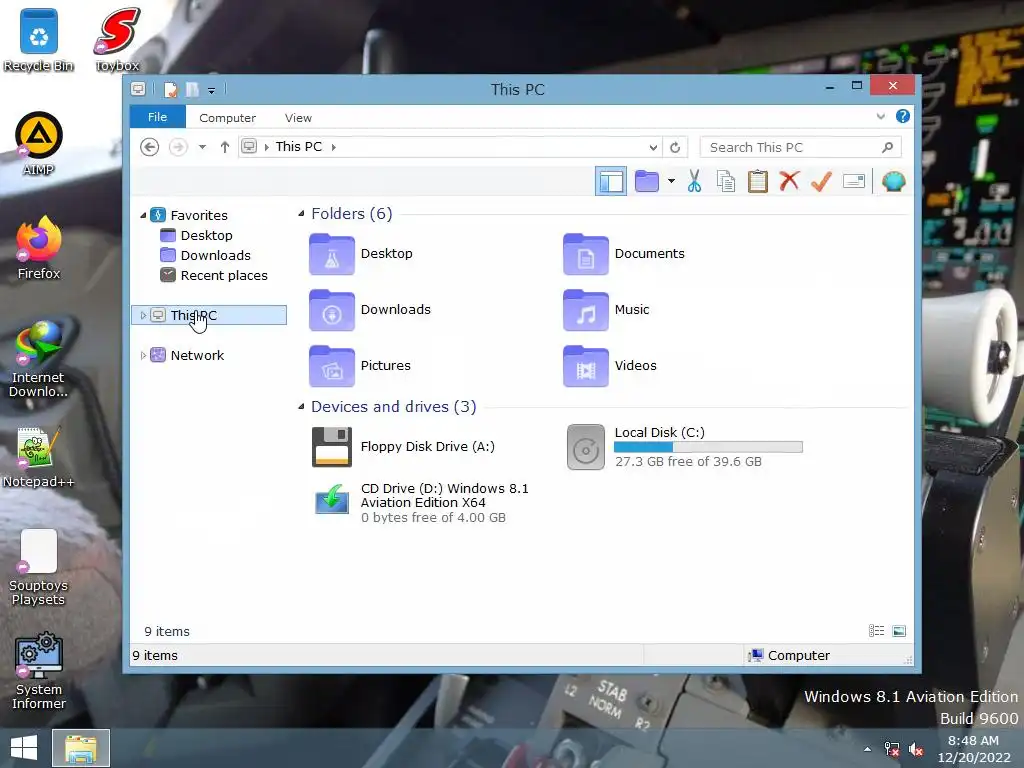The height and width of the screenshot is (768, 1024).
Task: Click the Classic Shell settings icon
Action: (893, 182)
